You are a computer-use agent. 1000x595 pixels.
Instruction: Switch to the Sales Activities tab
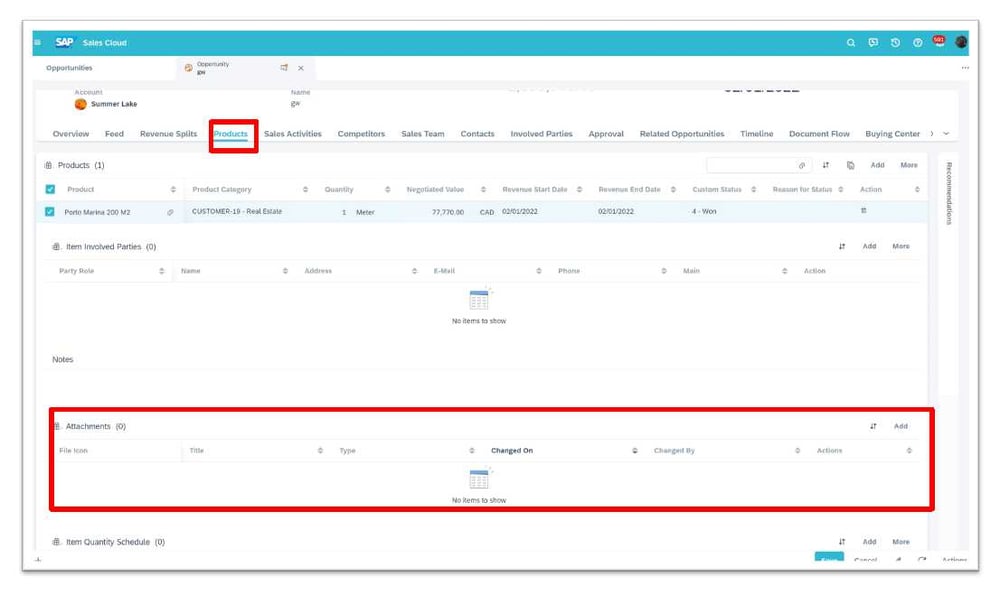pyautogui.click(x=293, y=134)
